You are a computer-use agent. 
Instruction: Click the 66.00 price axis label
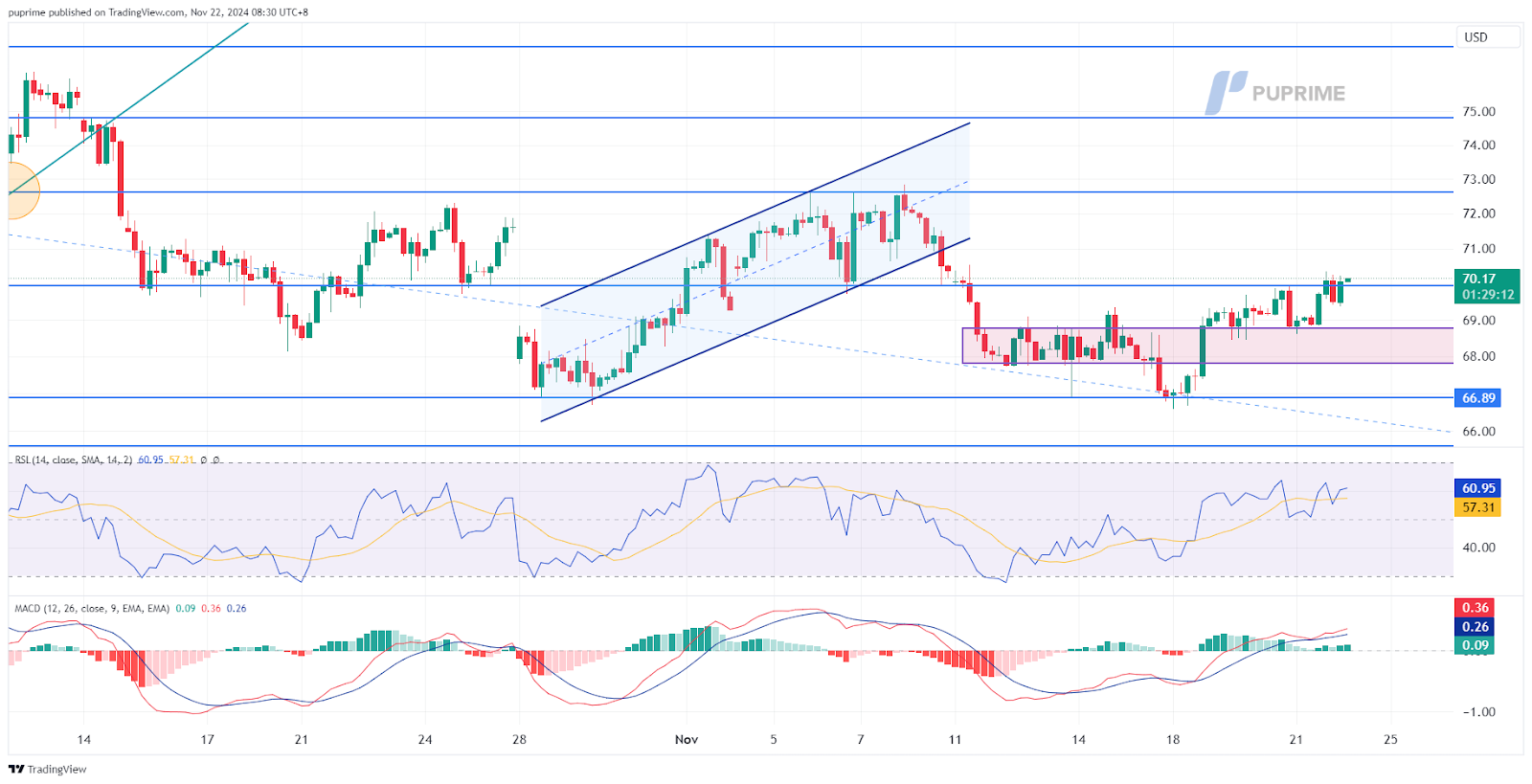pos(1478,432)
